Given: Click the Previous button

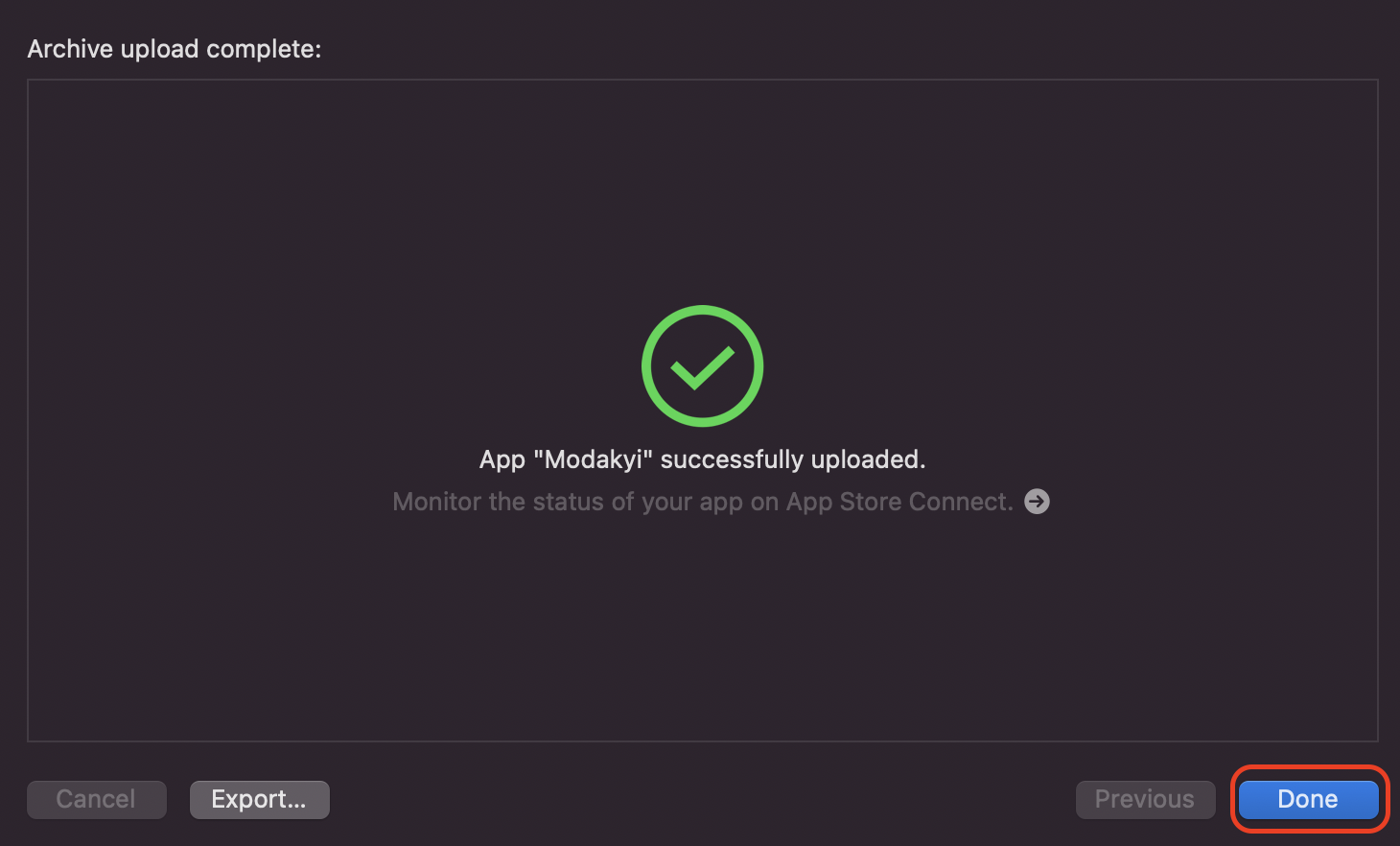Looking at the screenshot, I should coord(1145,799).
